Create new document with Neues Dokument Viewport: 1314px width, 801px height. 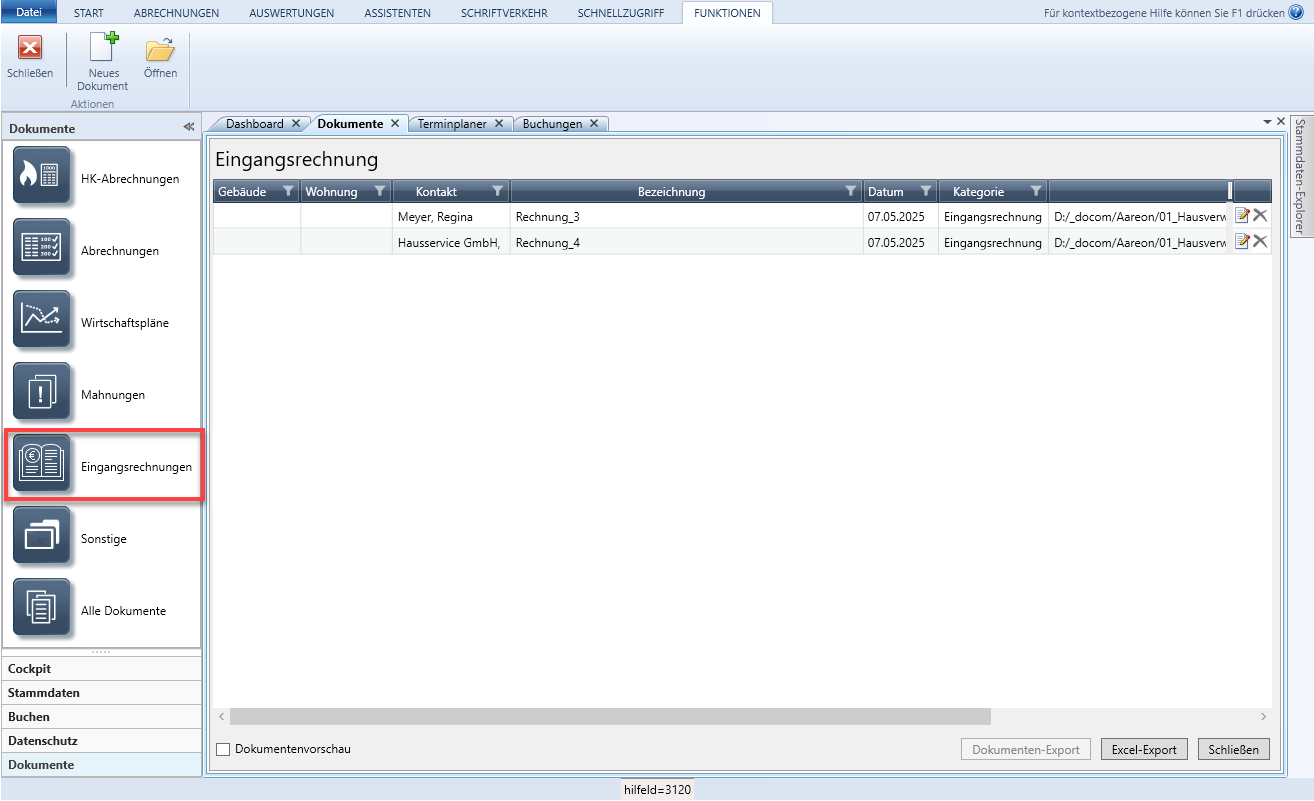tap(102, 61)
